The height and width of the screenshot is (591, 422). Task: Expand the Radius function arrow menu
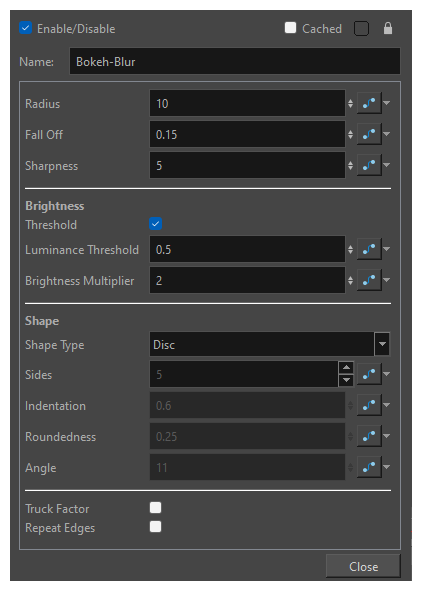(x=387, y=103)
